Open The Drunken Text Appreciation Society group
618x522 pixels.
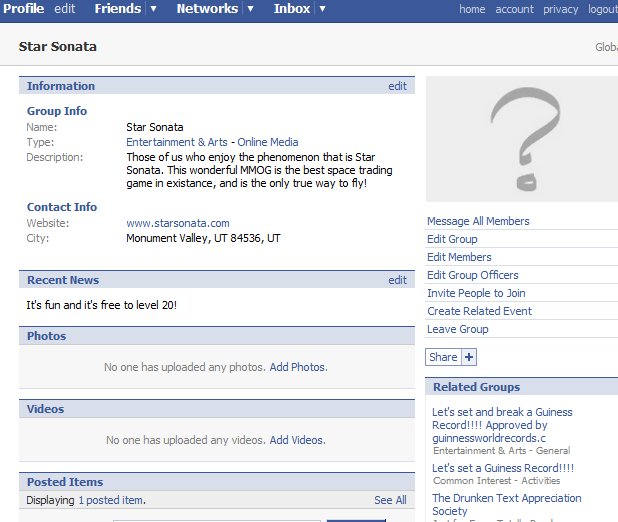506,504
